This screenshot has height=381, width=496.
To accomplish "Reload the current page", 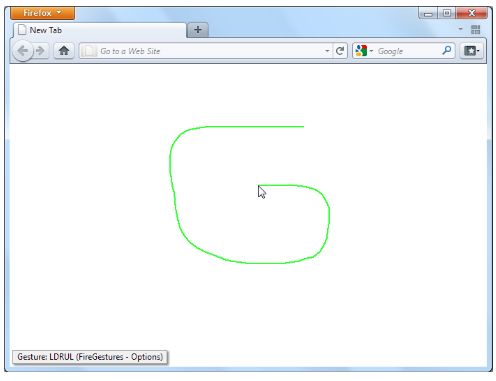I will click(340, 51).
